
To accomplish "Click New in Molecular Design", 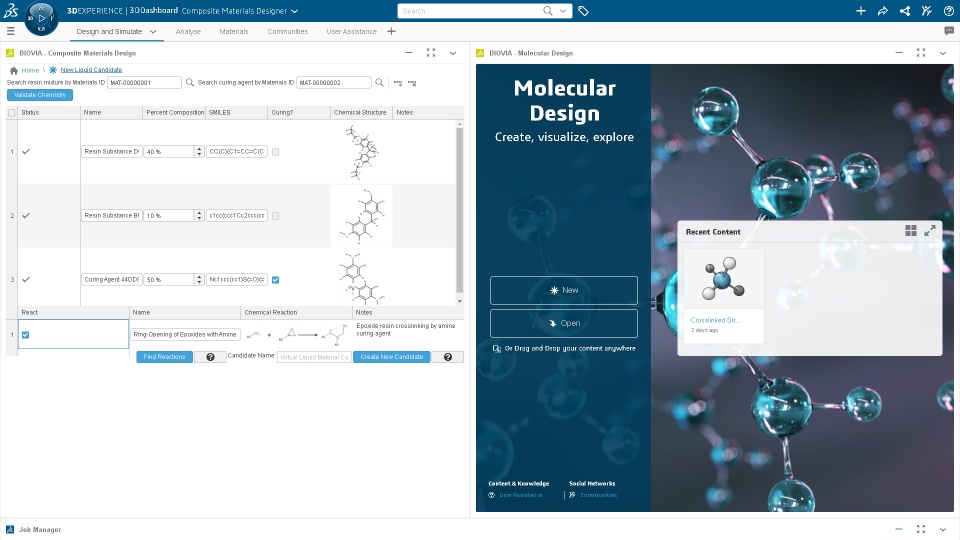I will tap(564, 290).
